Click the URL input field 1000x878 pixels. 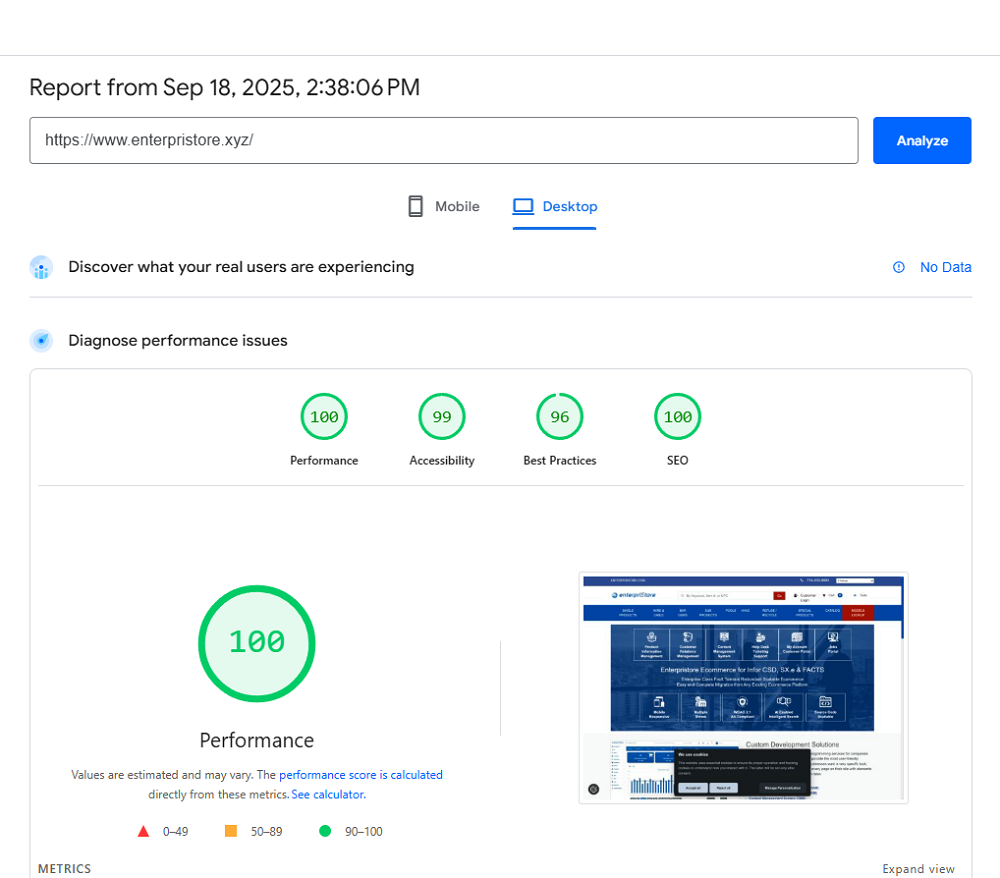pos(443,140)
